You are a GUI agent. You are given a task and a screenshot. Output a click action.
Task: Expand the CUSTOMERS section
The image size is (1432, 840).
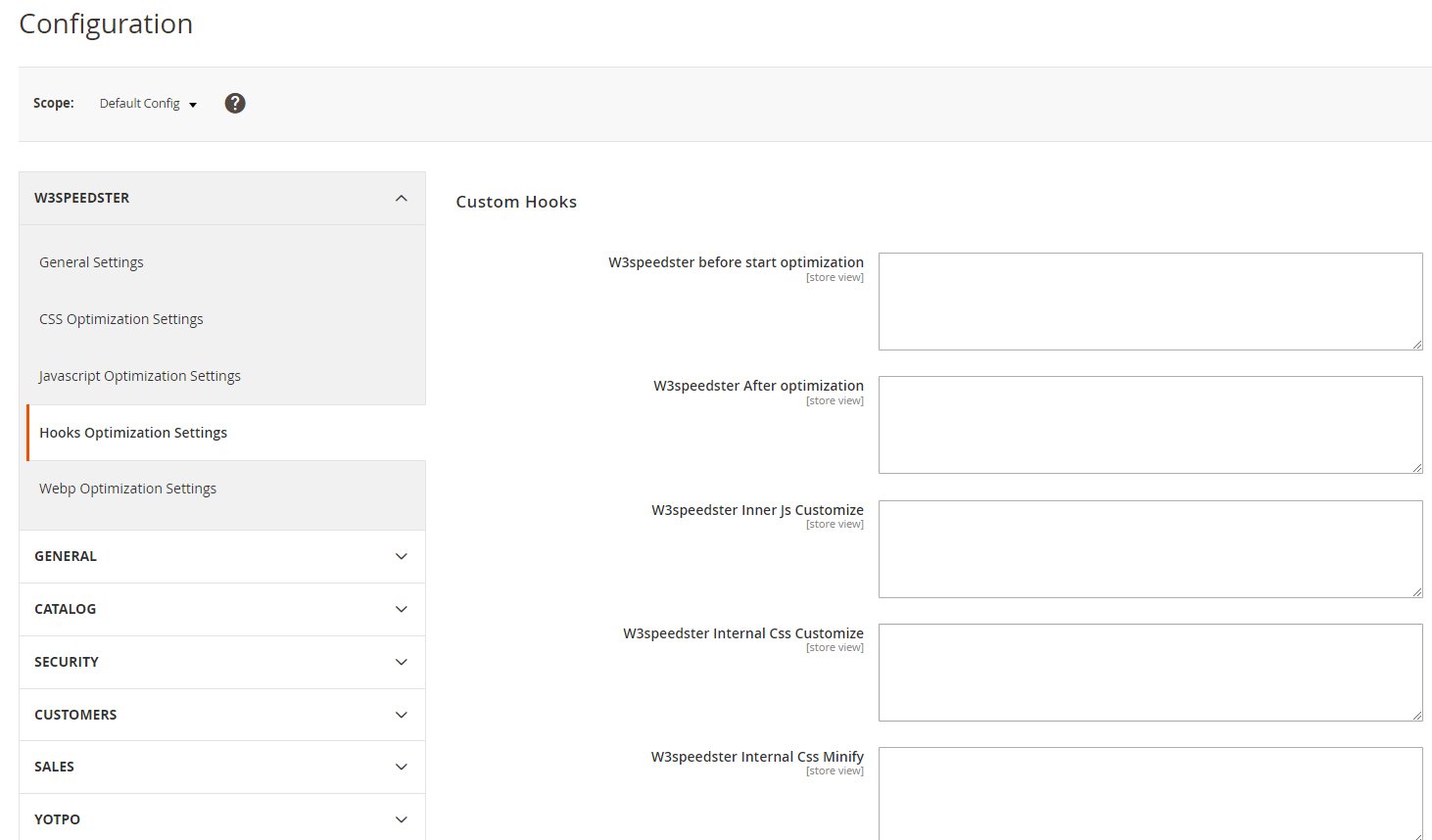[x=222, y=715]
